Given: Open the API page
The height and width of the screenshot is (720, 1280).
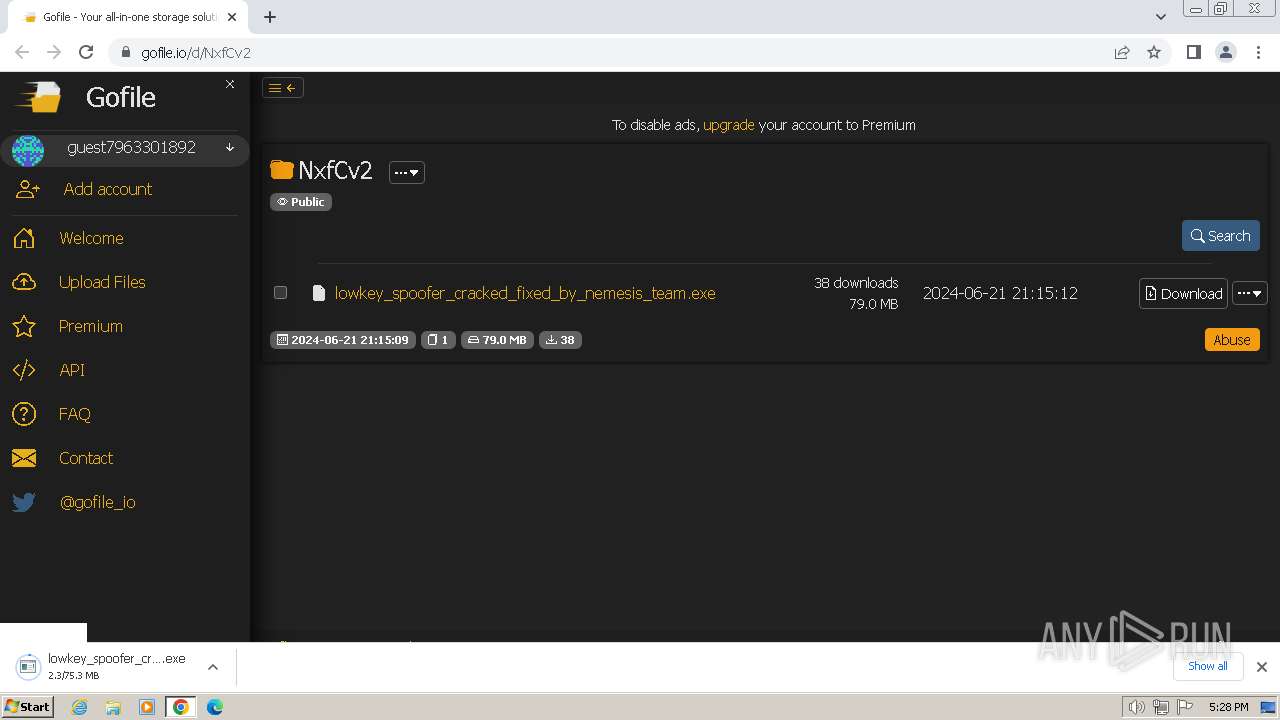Looking at the screenshot, I should 72,370.
